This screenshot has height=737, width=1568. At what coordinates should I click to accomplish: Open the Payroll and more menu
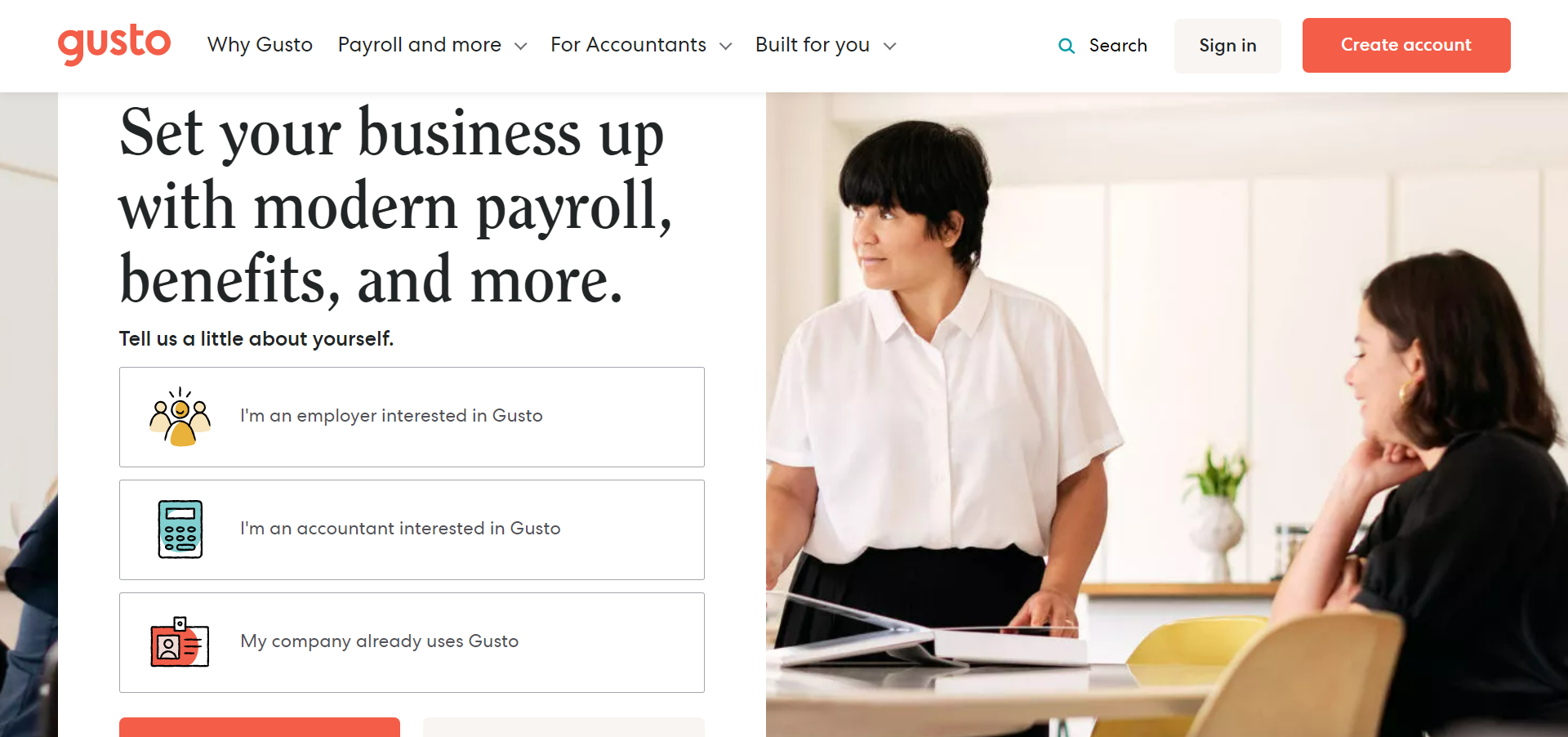click(x=420, y=45)
